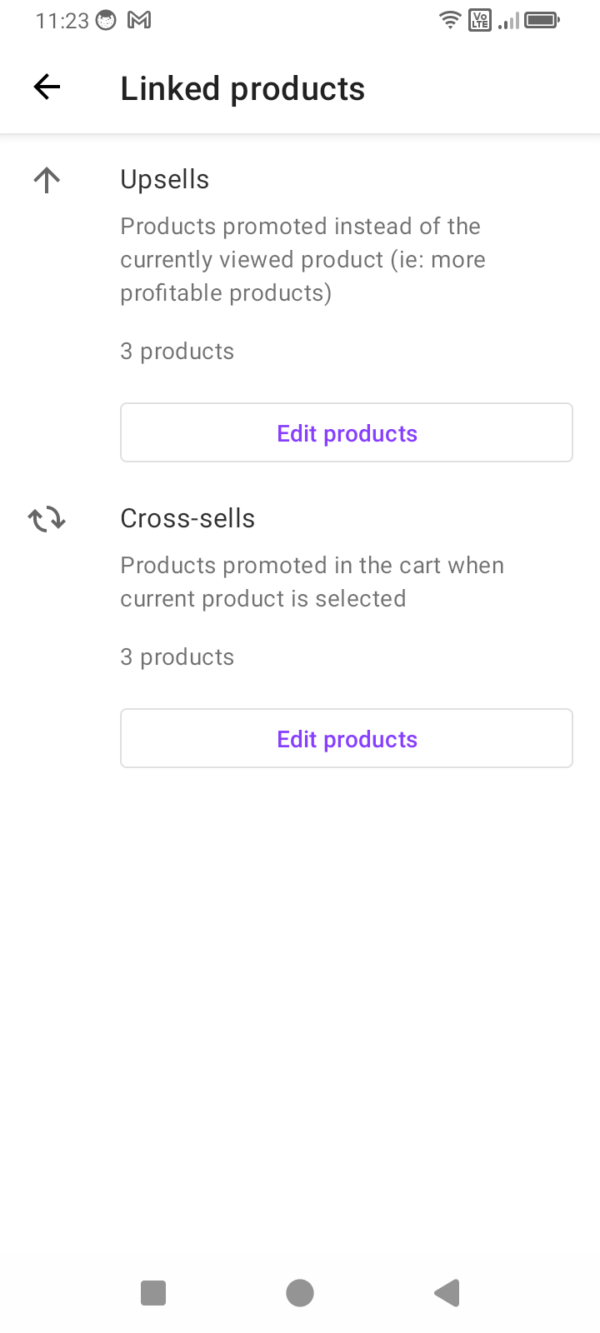Select the Cross-sells heading
Viewport: 600px width, 1333px height.
coord(188,519)
